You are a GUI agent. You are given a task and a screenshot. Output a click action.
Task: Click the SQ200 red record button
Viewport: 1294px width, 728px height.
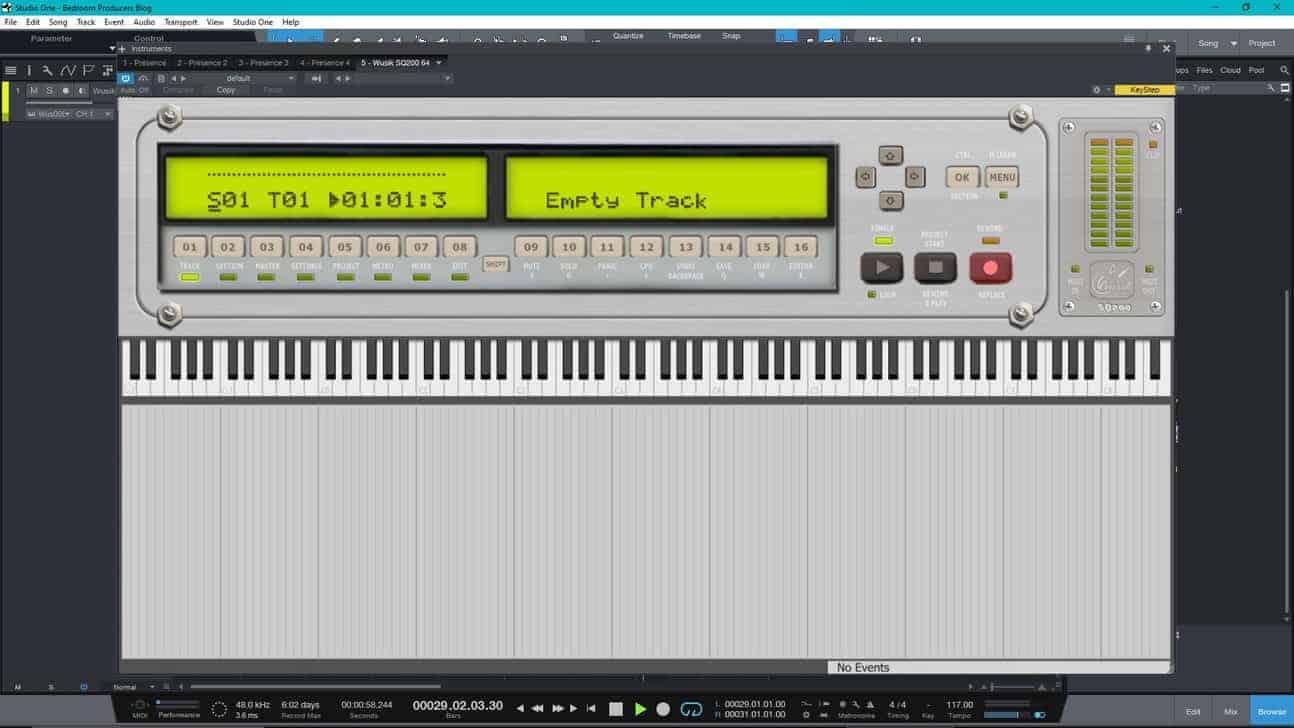[x=991, y=268]
